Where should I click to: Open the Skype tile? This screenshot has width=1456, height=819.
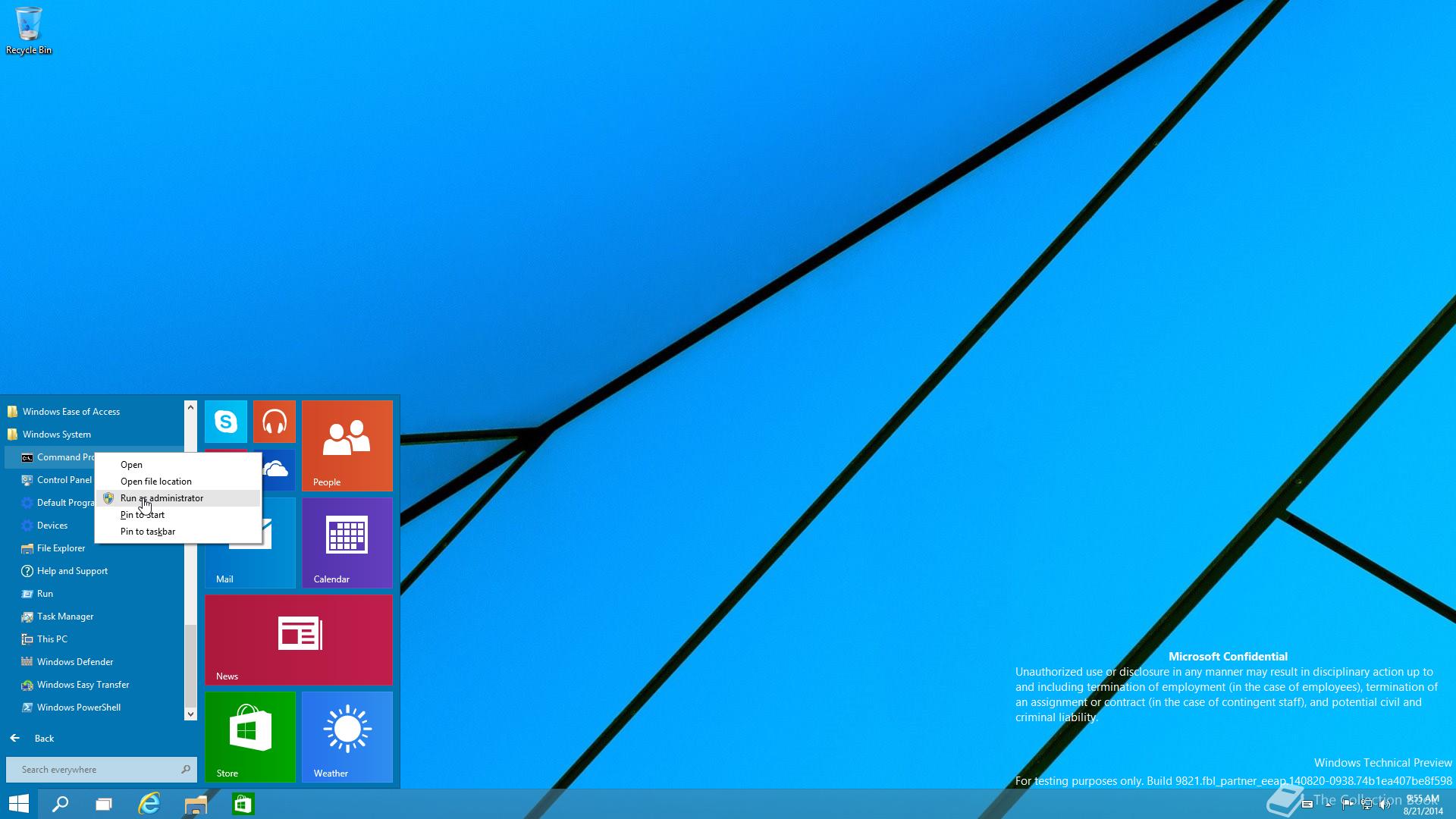tap(226, 421)
